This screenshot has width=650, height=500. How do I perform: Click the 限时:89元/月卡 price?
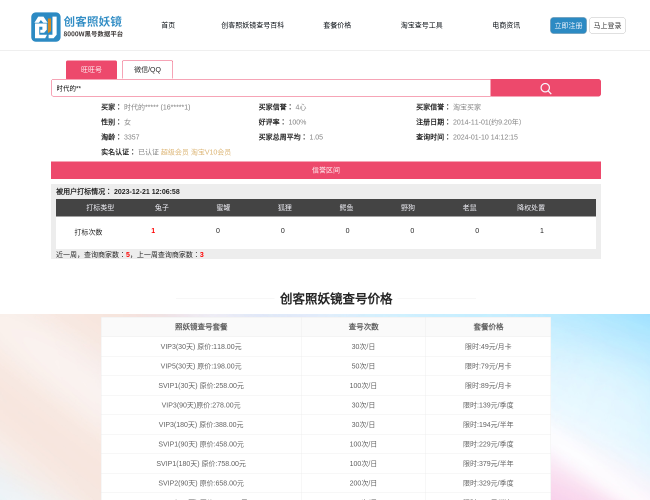(488, 386)
